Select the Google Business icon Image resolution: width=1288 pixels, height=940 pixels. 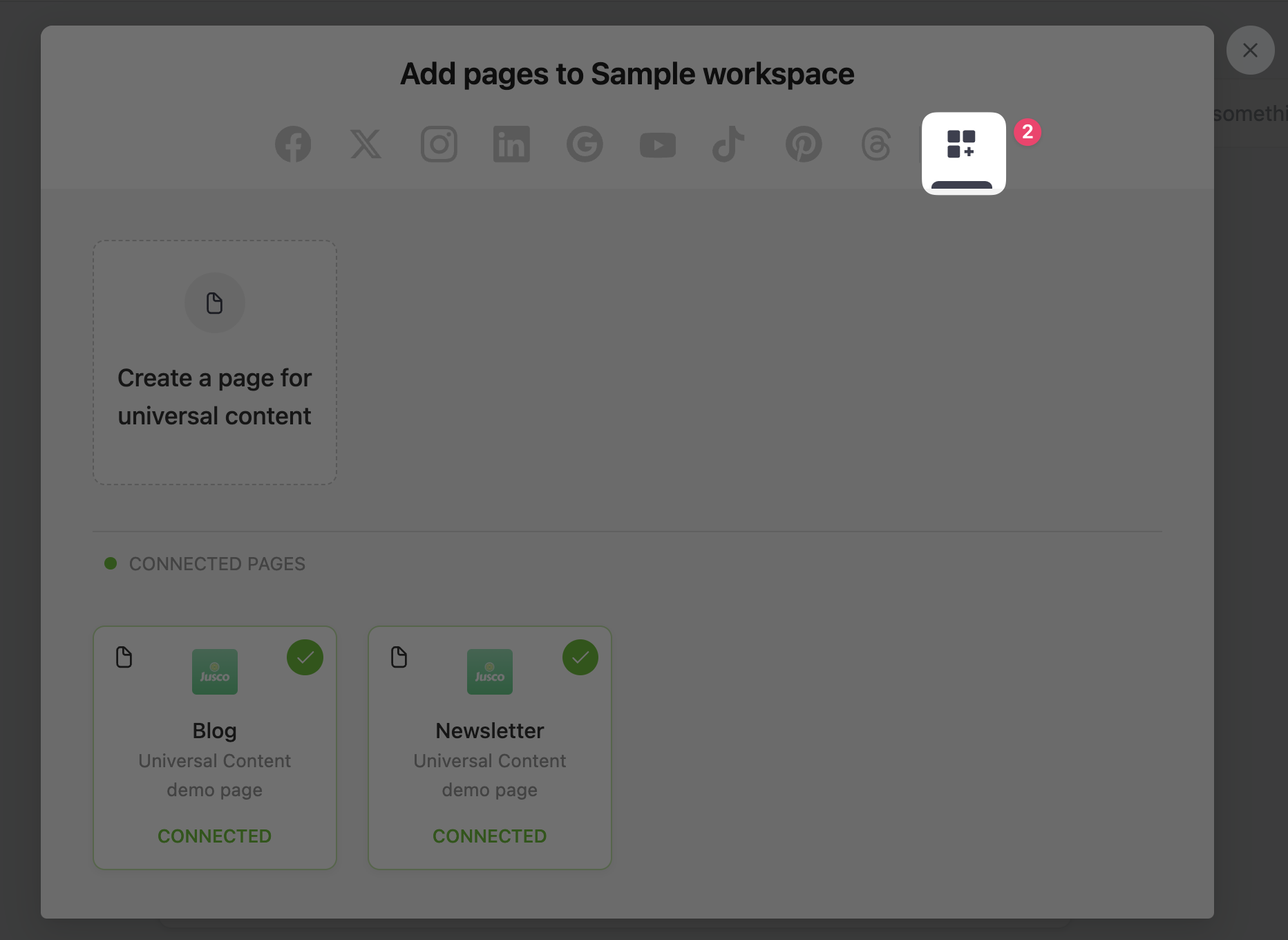[585, 144]
